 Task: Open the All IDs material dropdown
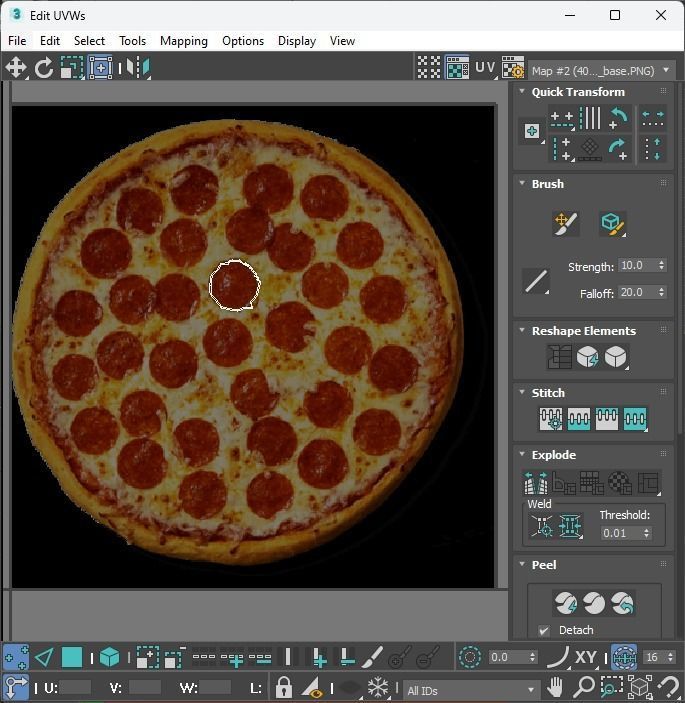pos(471,690)
